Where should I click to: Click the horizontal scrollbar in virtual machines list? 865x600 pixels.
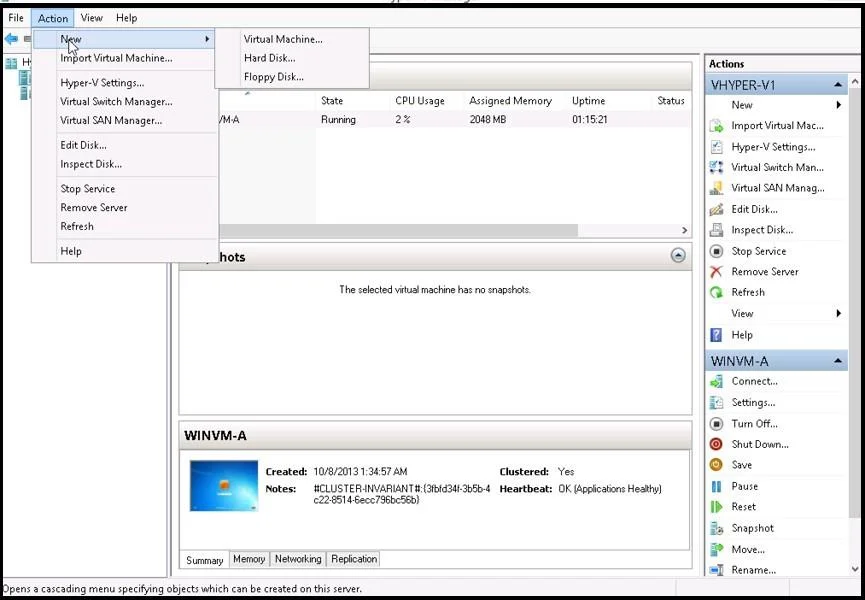pyautogui.click(x=398, y=230)
